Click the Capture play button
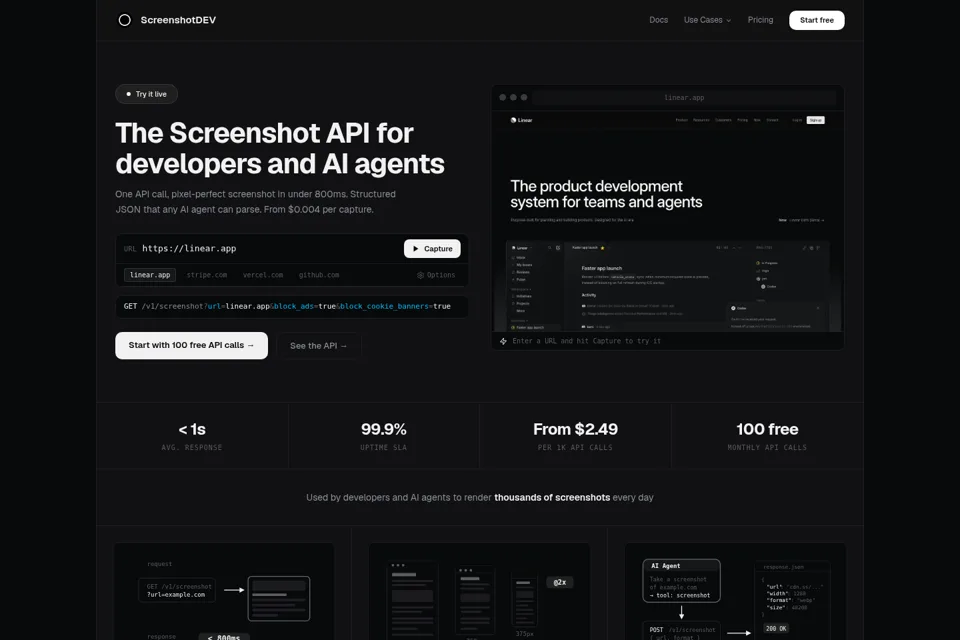Image resolution: width=960 pixels, height=640 pixels. pyautogui.click(x=432, y=249)
